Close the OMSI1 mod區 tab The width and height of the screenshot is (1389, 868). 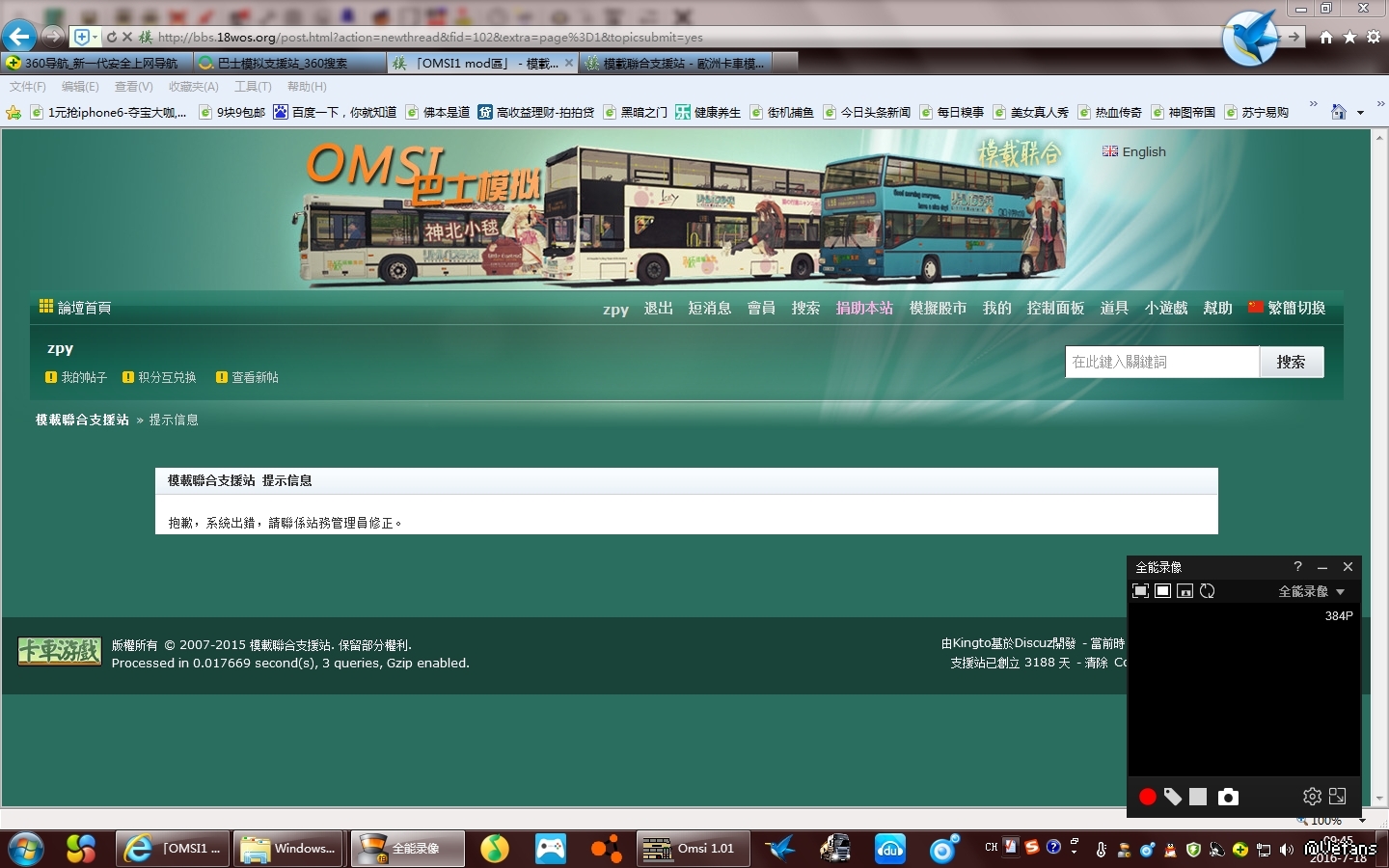click(569, 63)
